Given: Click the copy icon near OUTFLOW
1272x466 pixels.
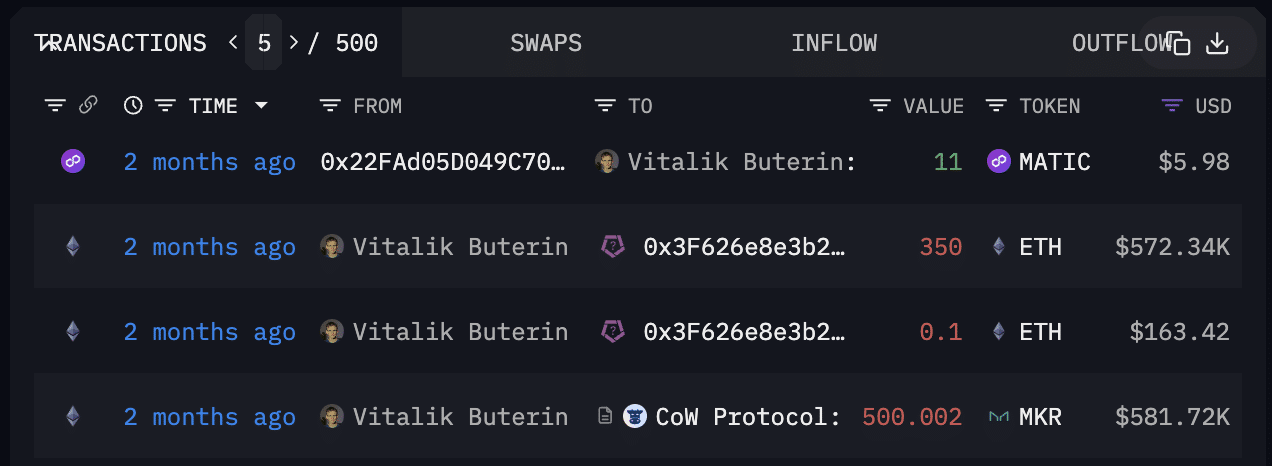Looking at the screenshot, I should [x=1179, y=43].
